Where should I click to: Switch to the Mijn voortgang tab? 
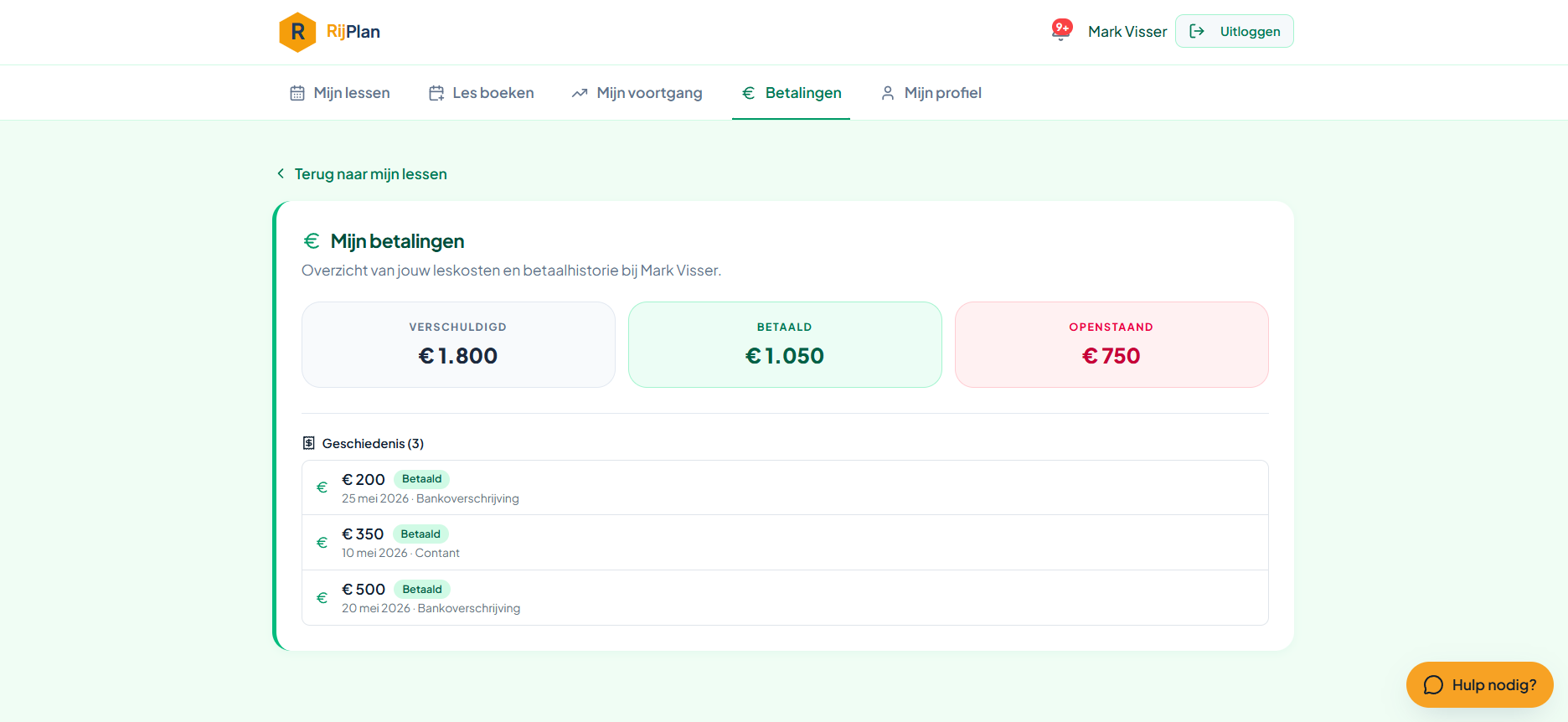coord(637,93)
